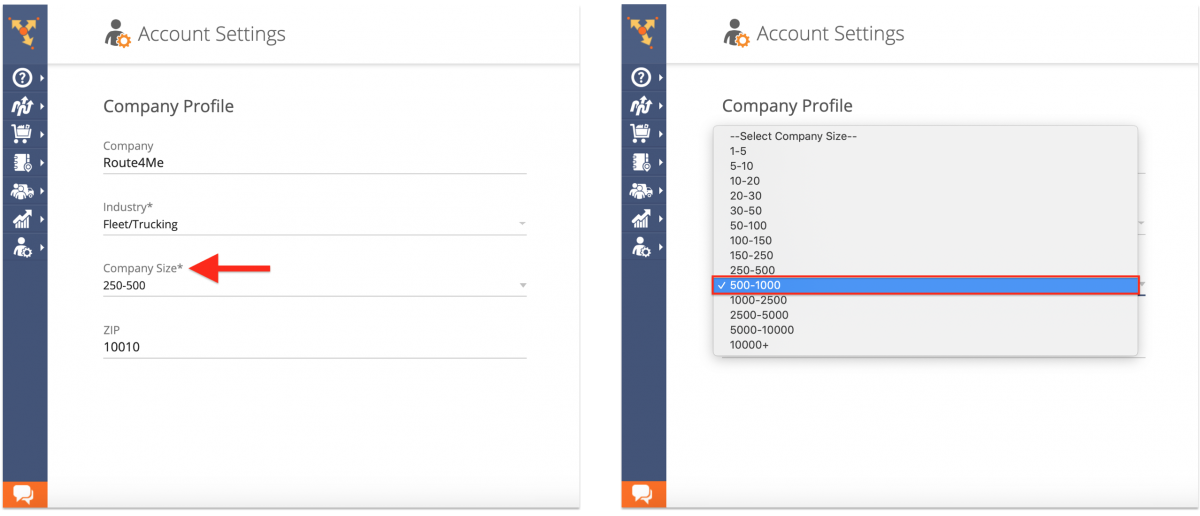
Task: Open the help question-mark icon in left sidebar
Action: pos(22,78)
